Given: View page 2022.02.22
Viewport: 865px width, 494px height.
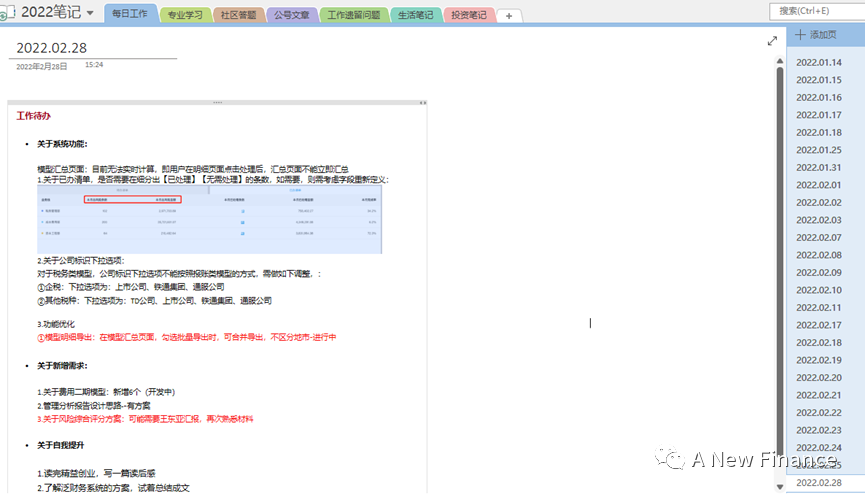Looking at the screenshot, I should click(819, 413).
